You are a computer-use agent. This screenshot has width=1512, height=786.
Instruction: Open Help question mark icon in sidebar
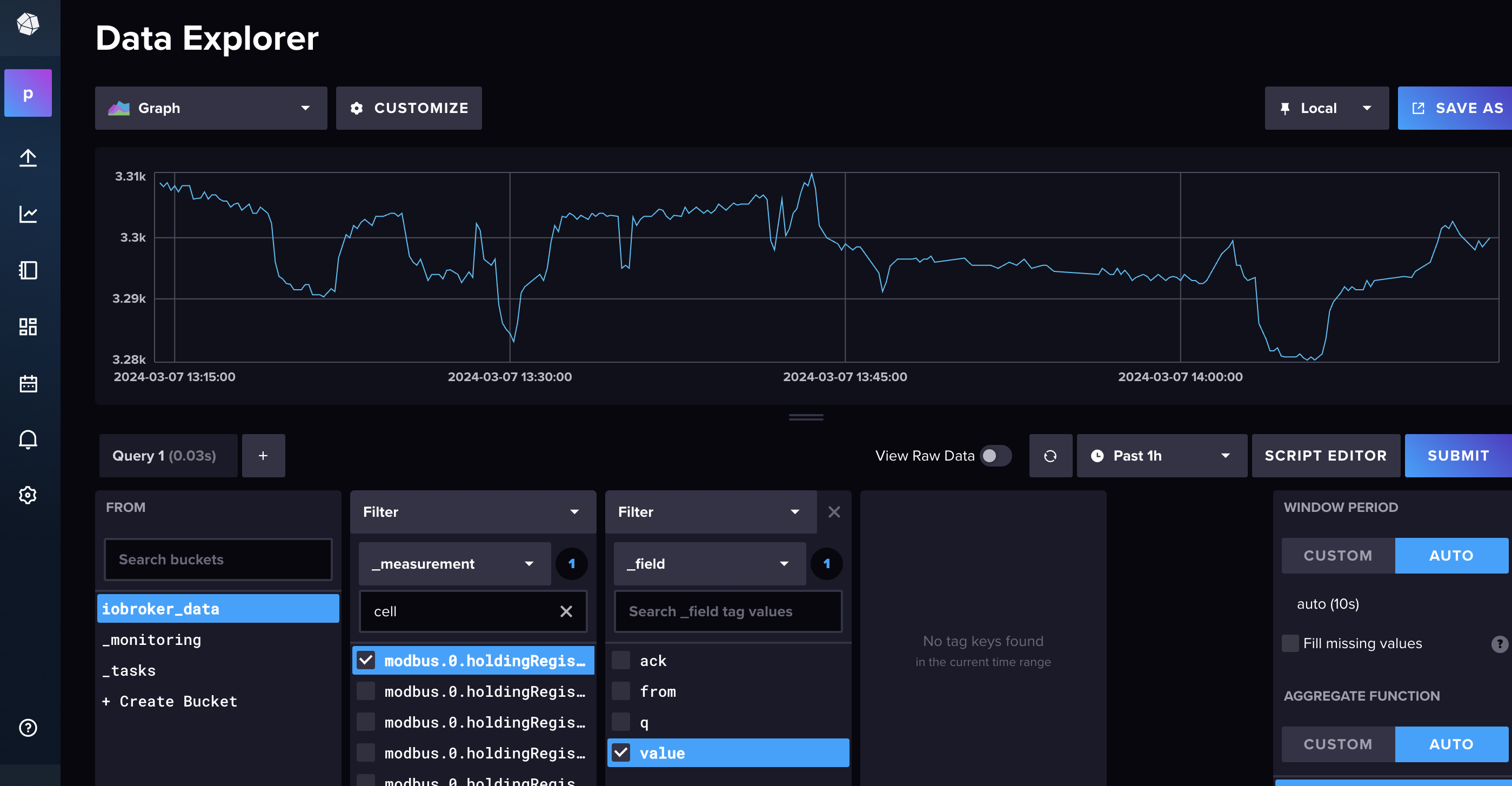pos(28,727)
